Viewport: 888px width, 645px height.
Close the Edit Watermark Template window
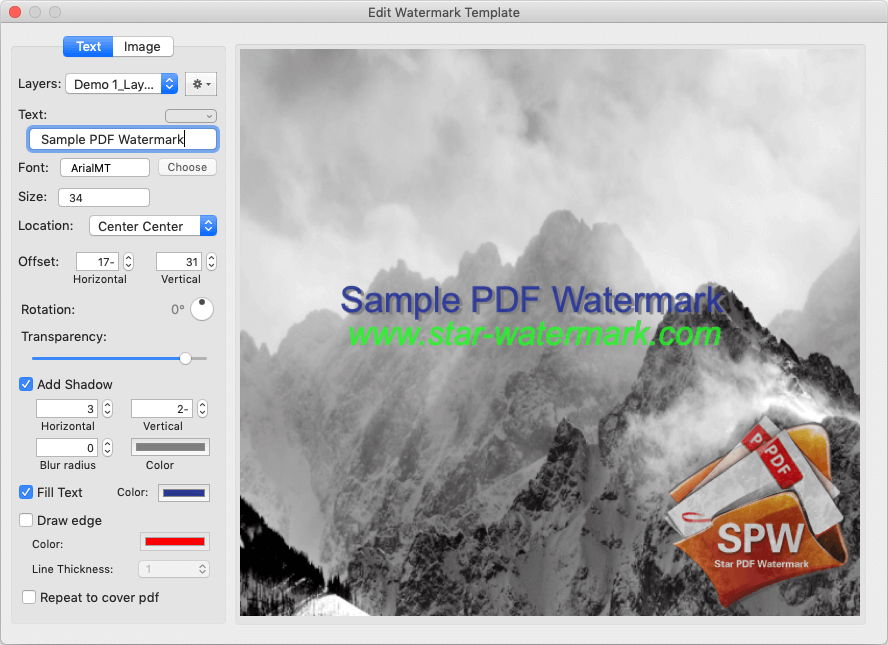[15, 12]
